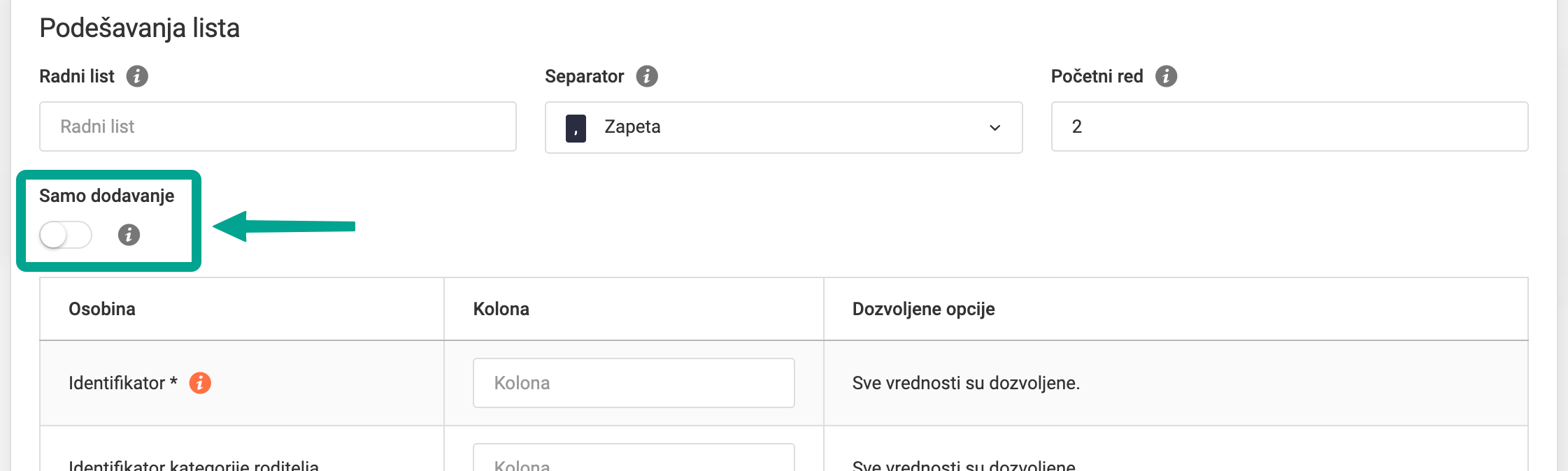Viewport: 1568px width, 471px height.
Task: Click the Samo dodavanje label
Action: 107,196
